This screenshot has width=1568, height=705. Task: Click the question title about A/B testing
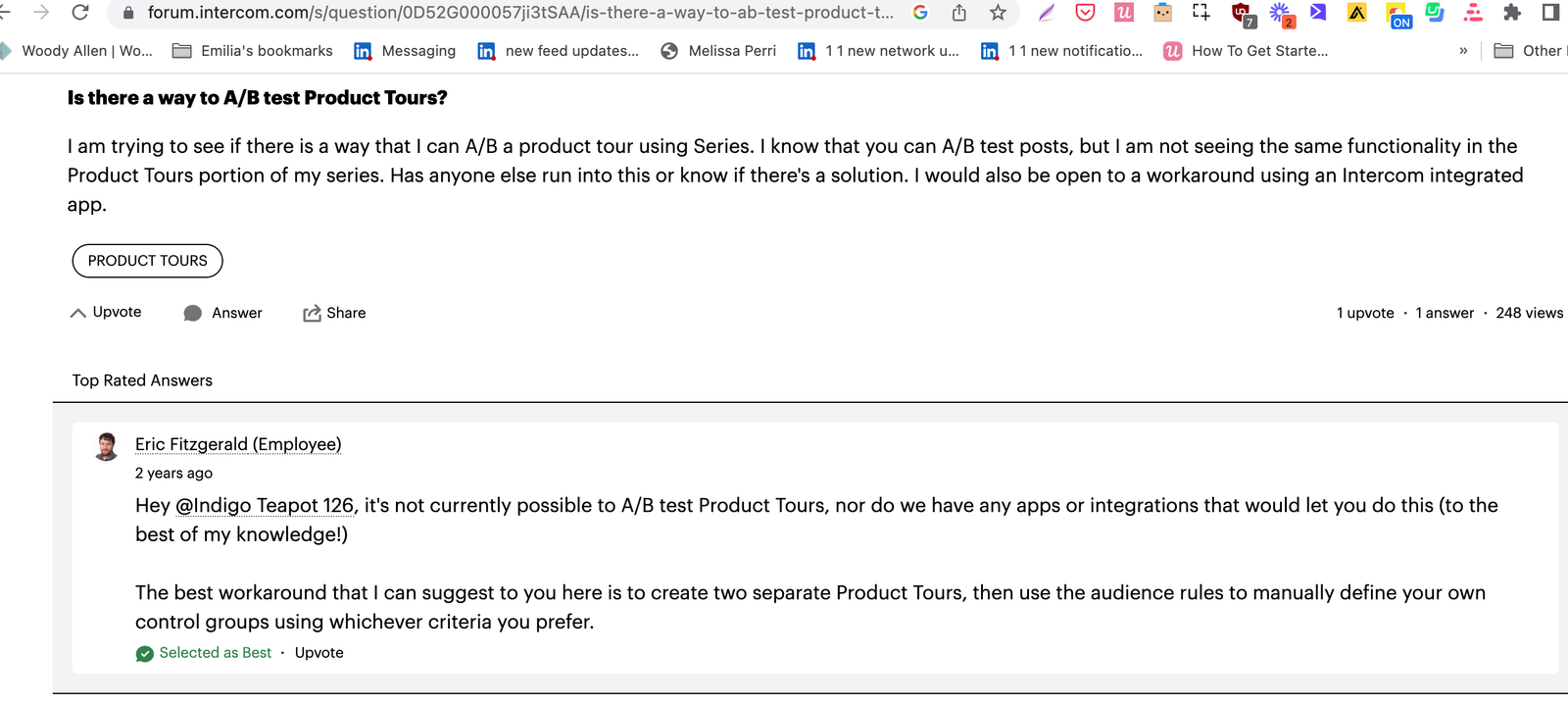(x=258, y=98)
